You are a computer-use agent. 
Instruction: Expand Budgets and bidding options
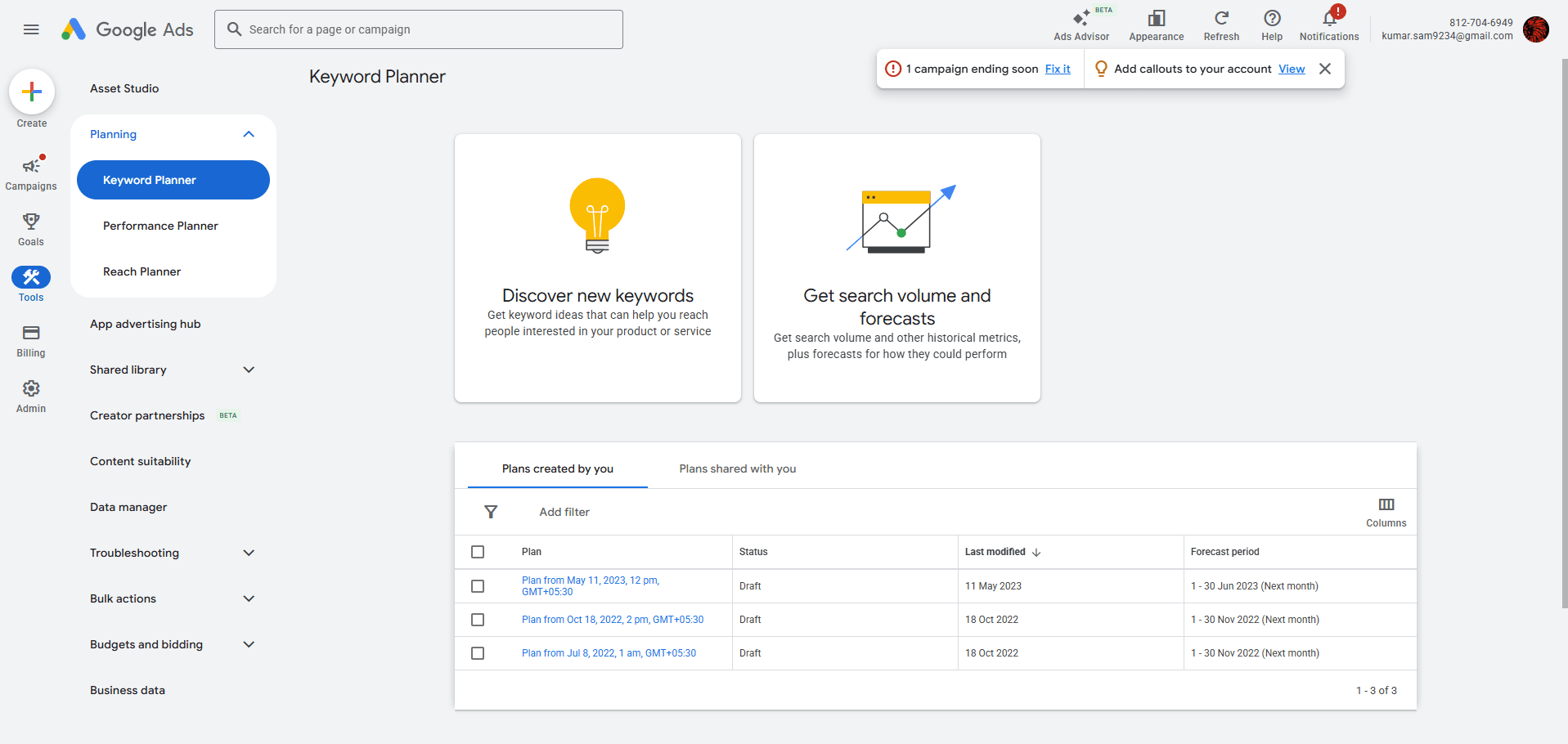(x=249, y=644)
